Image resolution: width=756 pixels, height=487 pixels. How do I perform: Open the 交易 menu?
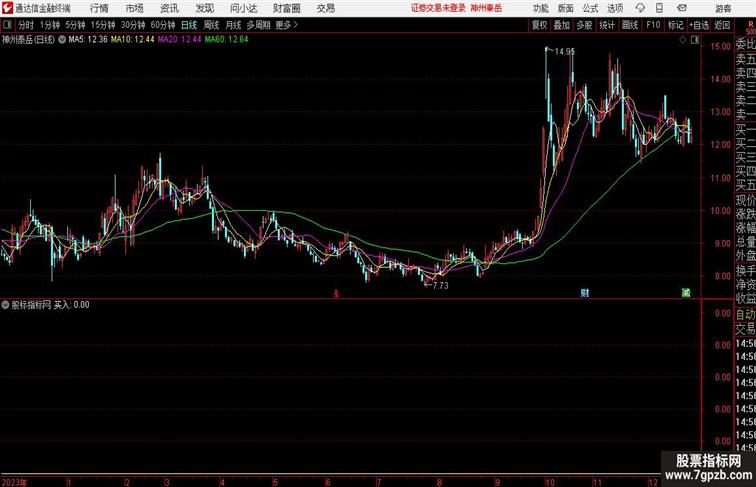coord(325,8)
